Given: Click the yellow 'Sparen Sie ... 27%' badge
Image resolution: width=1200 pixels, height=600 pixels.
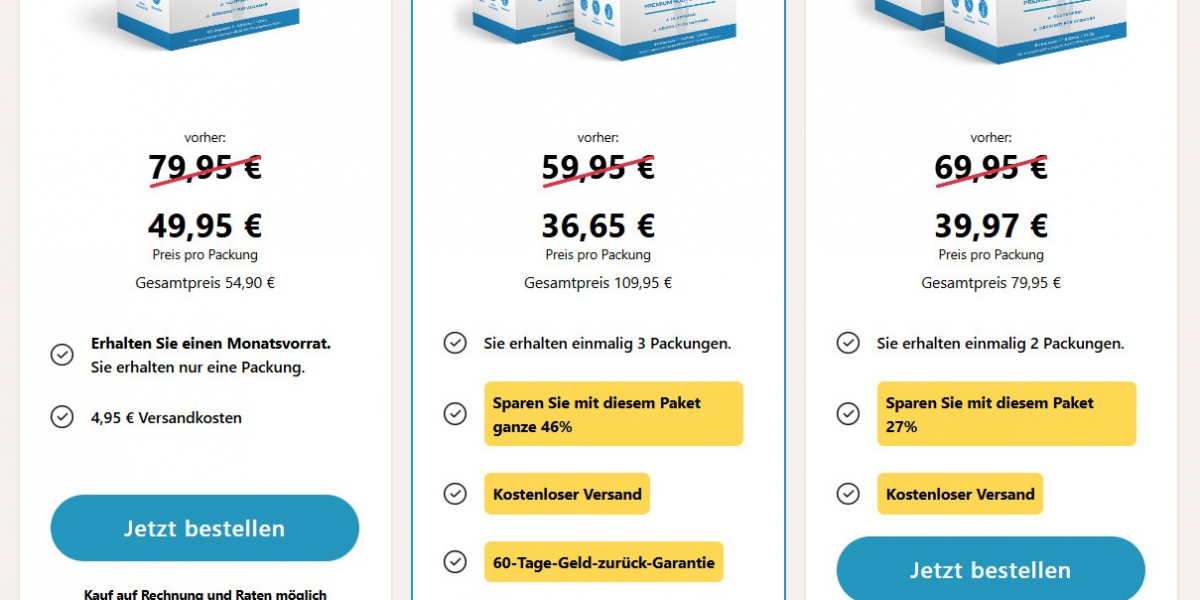Looking at the screenshot, I should pyautogui.click(x=1006, y=414).
